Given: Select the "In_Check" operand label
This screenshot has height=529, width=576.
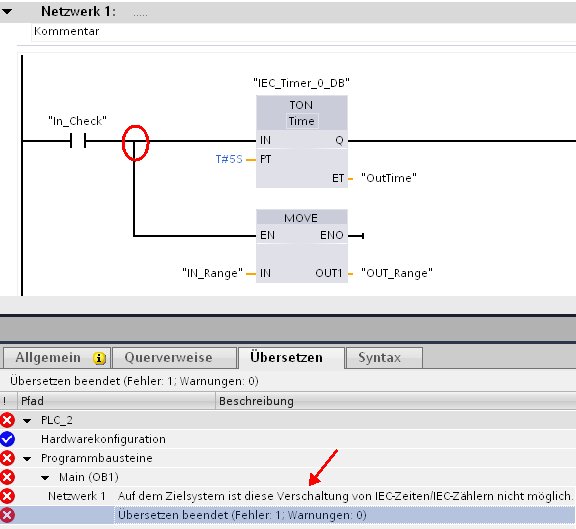Looking at the screenshot, I should click(x=77, y=121).
